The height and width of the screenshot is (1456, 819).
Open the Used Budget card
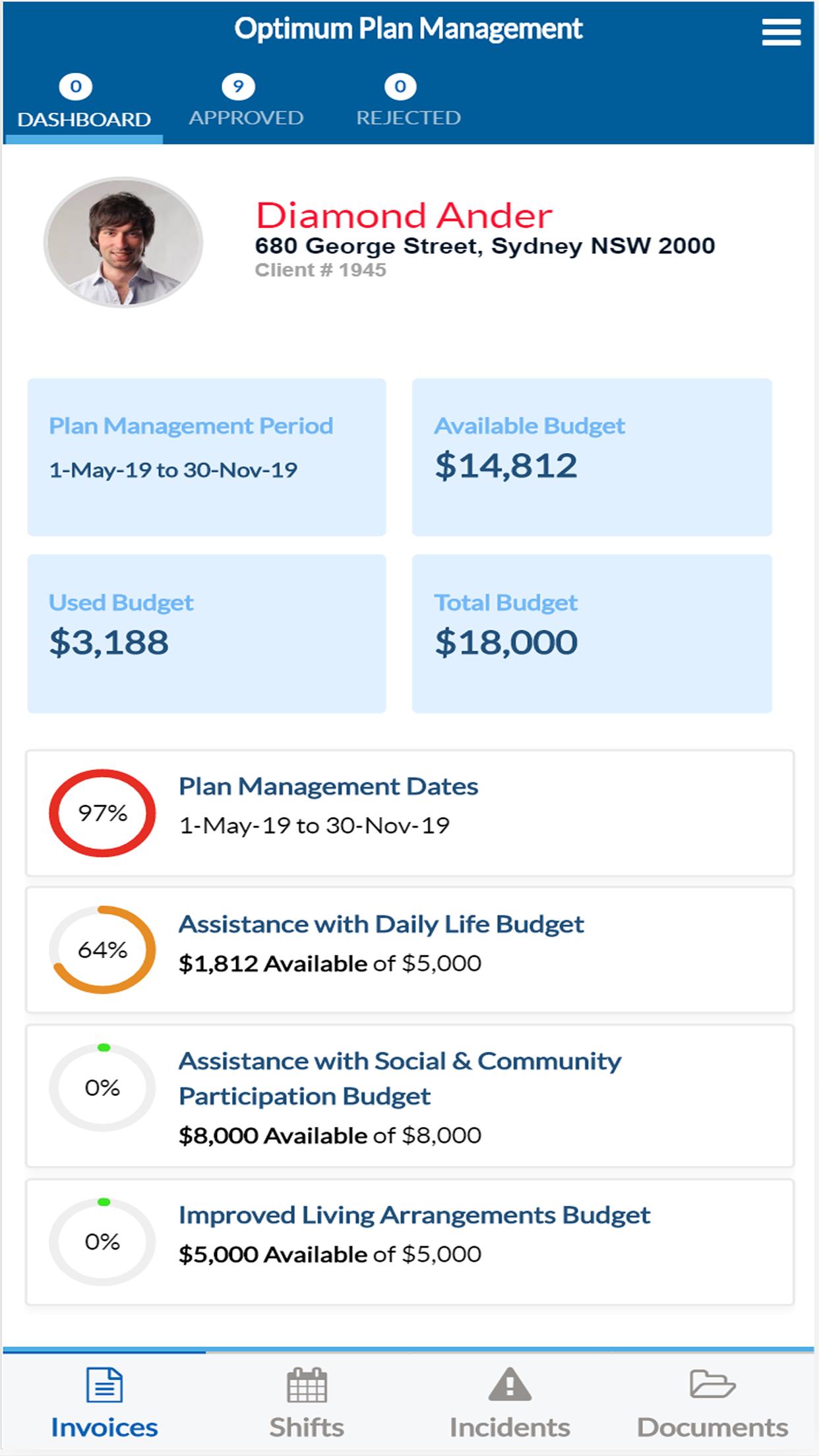point(206,634)
